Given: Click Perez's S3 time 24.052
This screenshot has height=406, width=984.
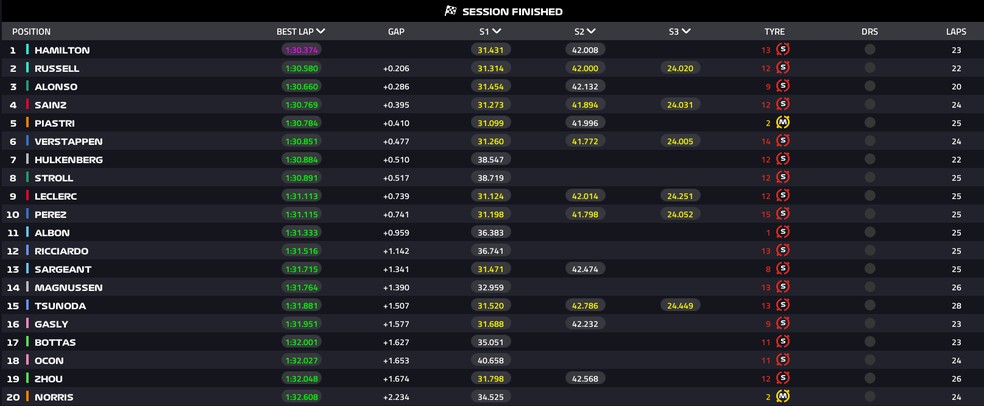Looking at the screenshot, I should (680, 214).
